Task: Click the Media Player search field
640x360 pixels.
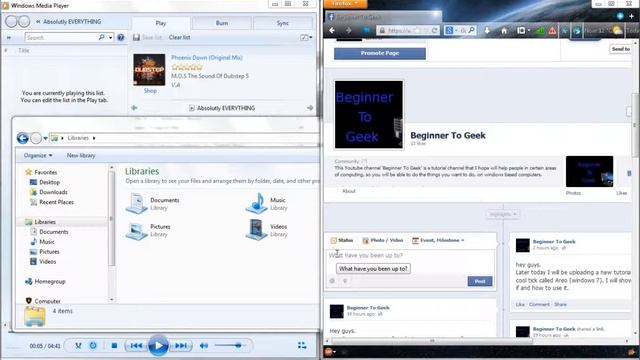Action: (x=61, y=38)
